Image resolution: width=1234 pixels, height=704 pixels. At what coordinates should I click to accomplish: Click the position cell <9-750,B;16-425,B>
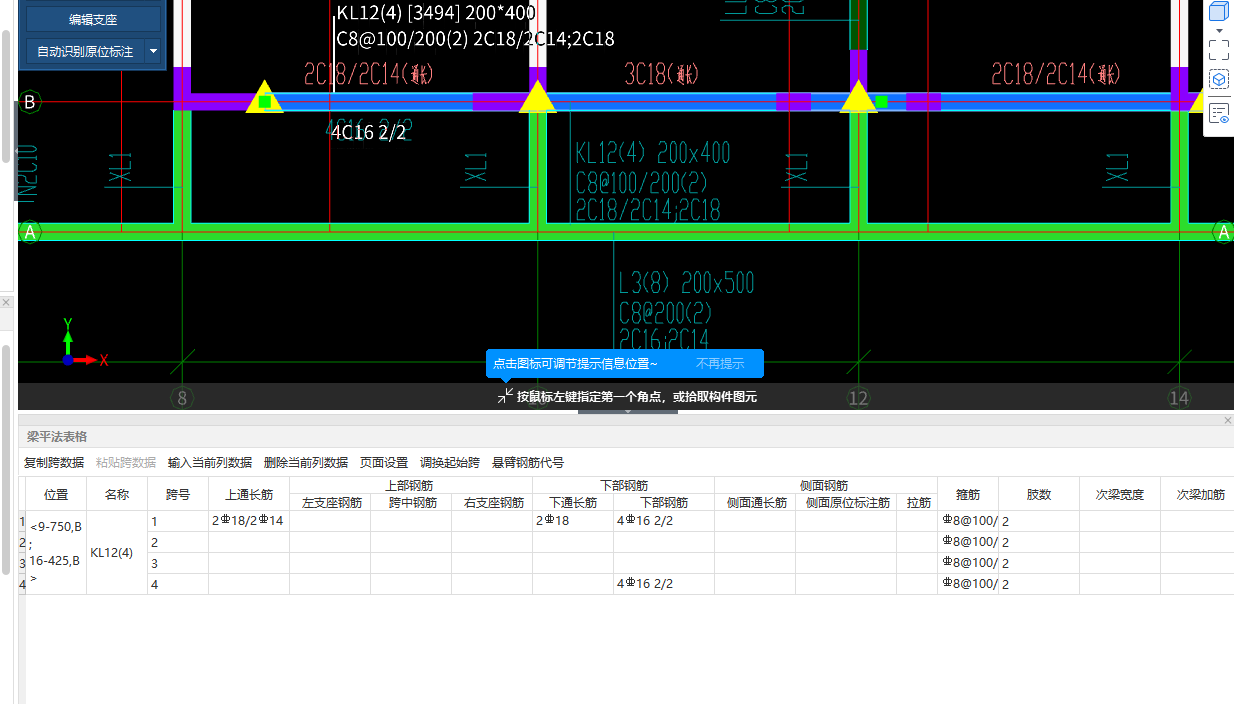pos(56,553)
